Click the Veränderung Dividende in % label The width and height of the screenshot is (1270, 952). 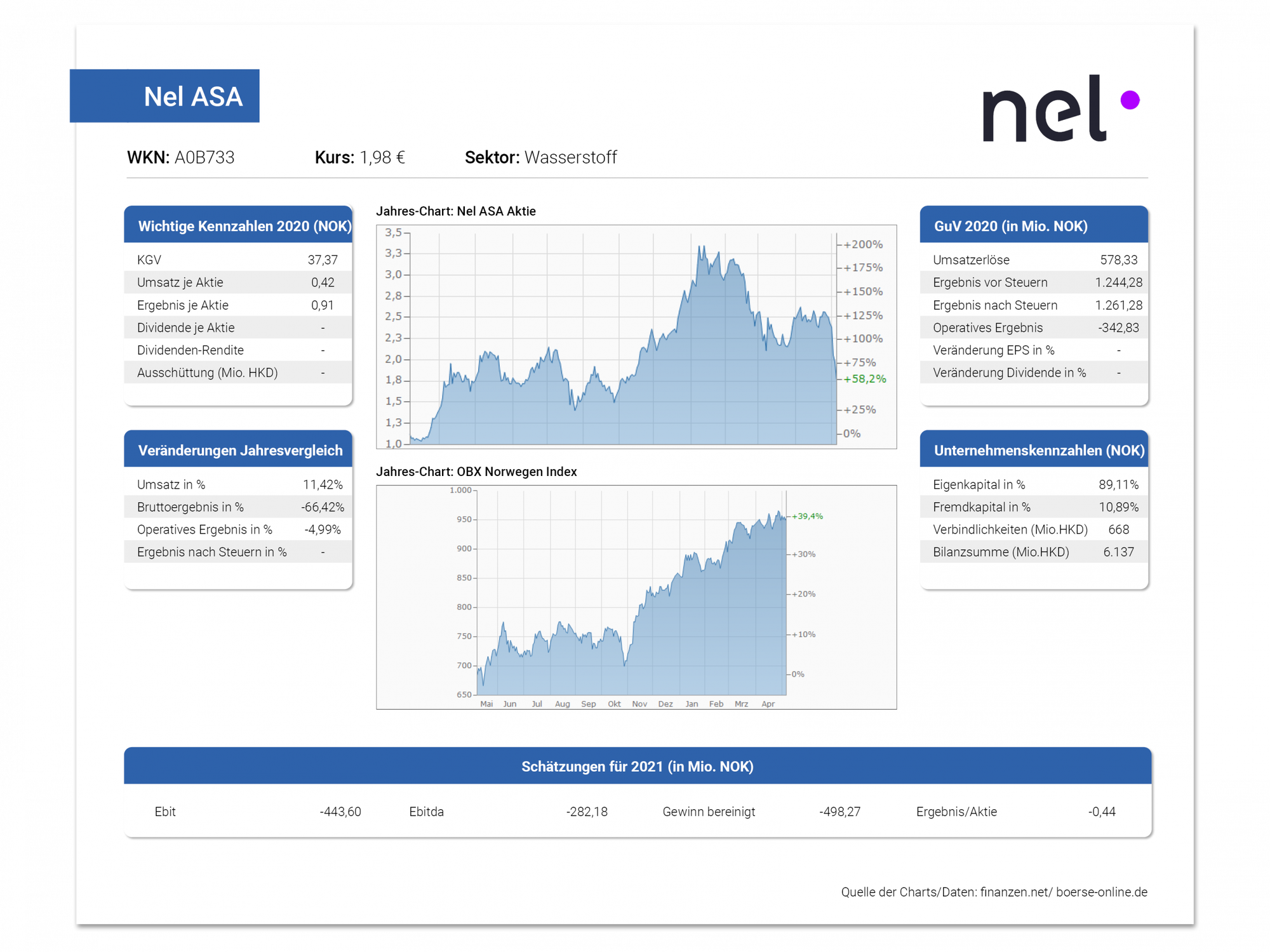[1009, 373]
